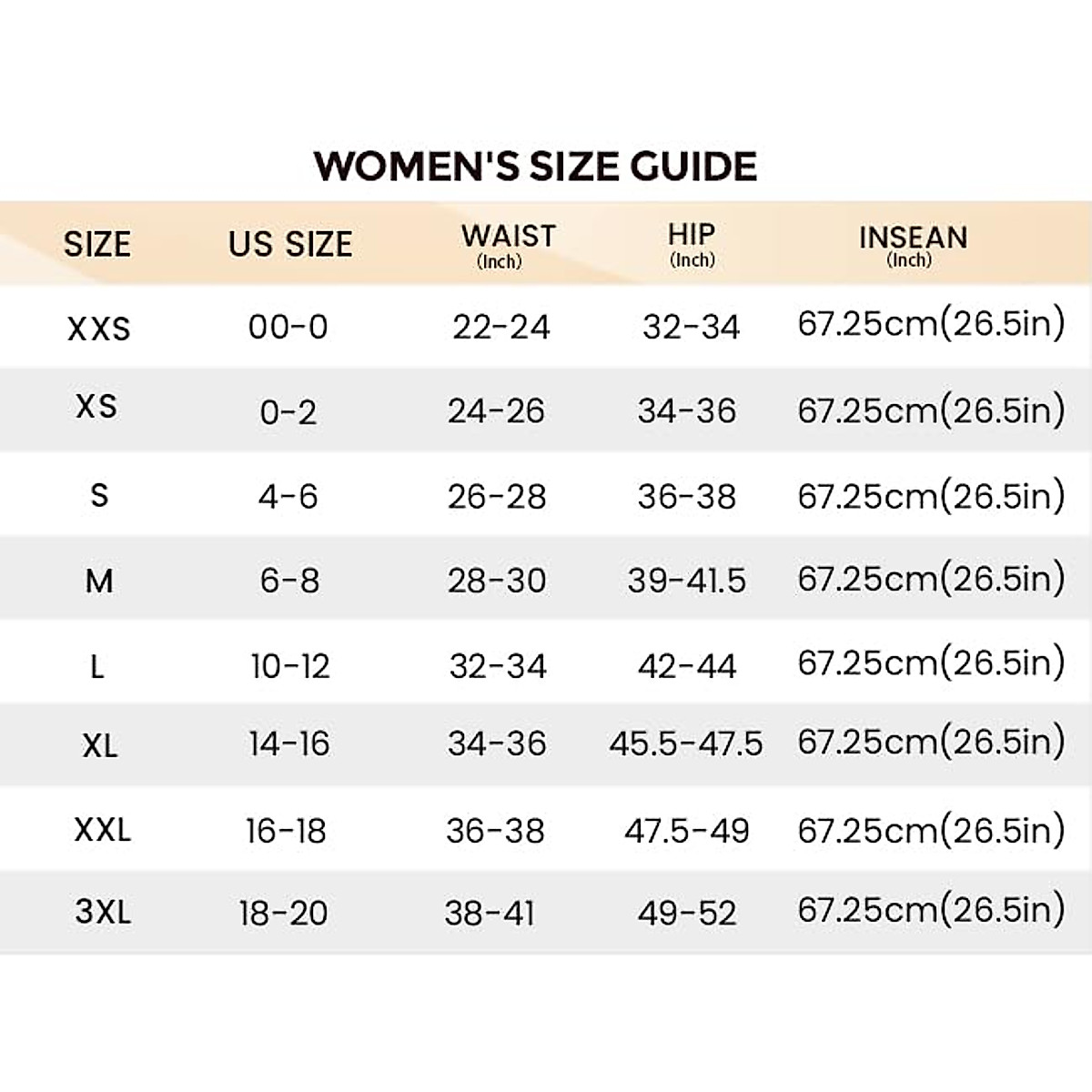Click the WAIST column header
The height and width of the screenshot is (1092, 1092).
(508, 237)
